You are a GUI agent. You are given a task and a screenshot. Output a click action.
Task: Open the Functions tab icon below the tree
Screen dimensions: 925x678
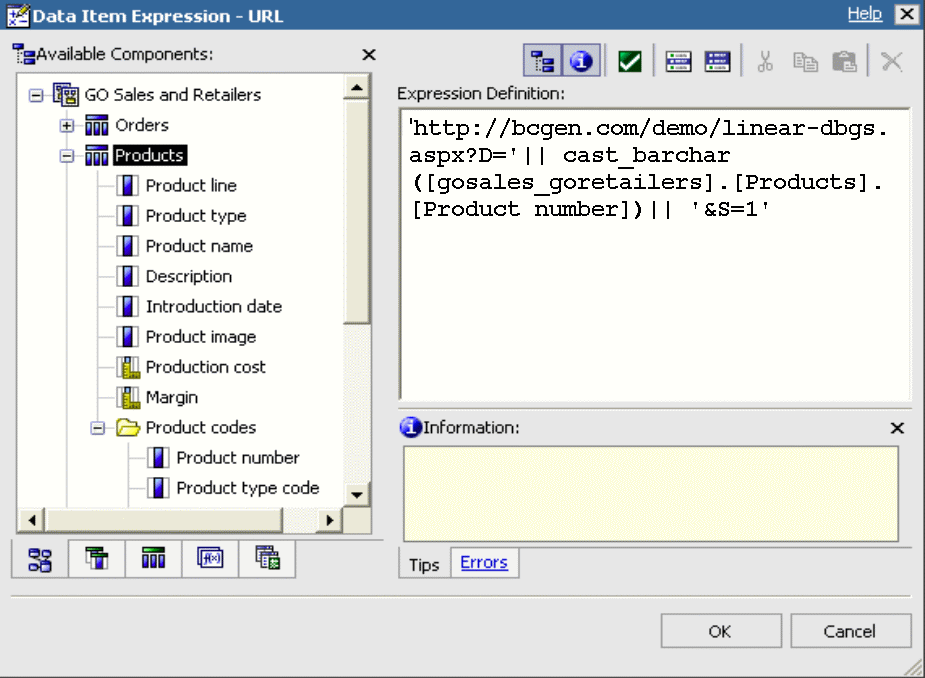coord(208,560)
